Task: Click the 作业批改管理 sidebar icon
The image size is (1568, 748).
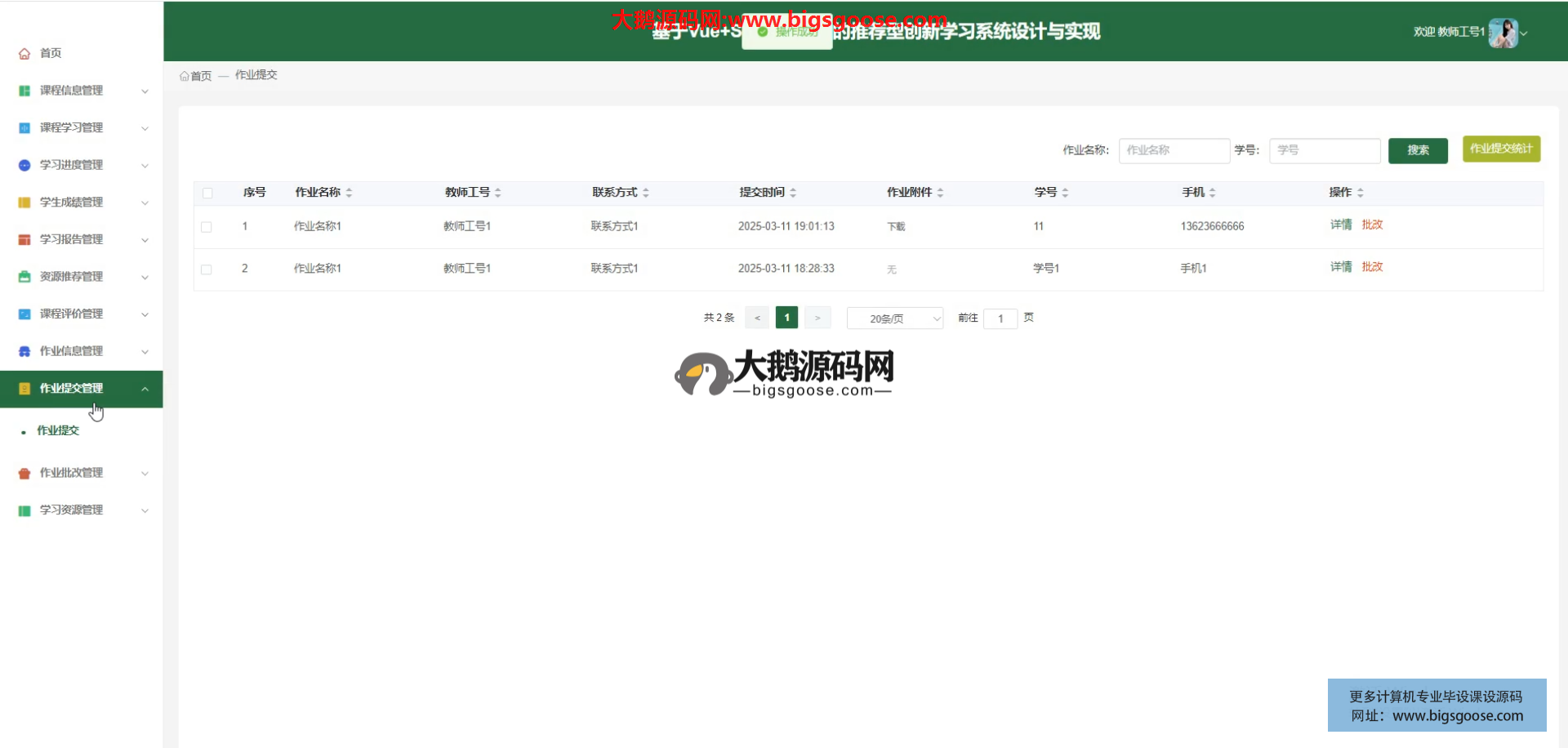Action: click(24, 473)
